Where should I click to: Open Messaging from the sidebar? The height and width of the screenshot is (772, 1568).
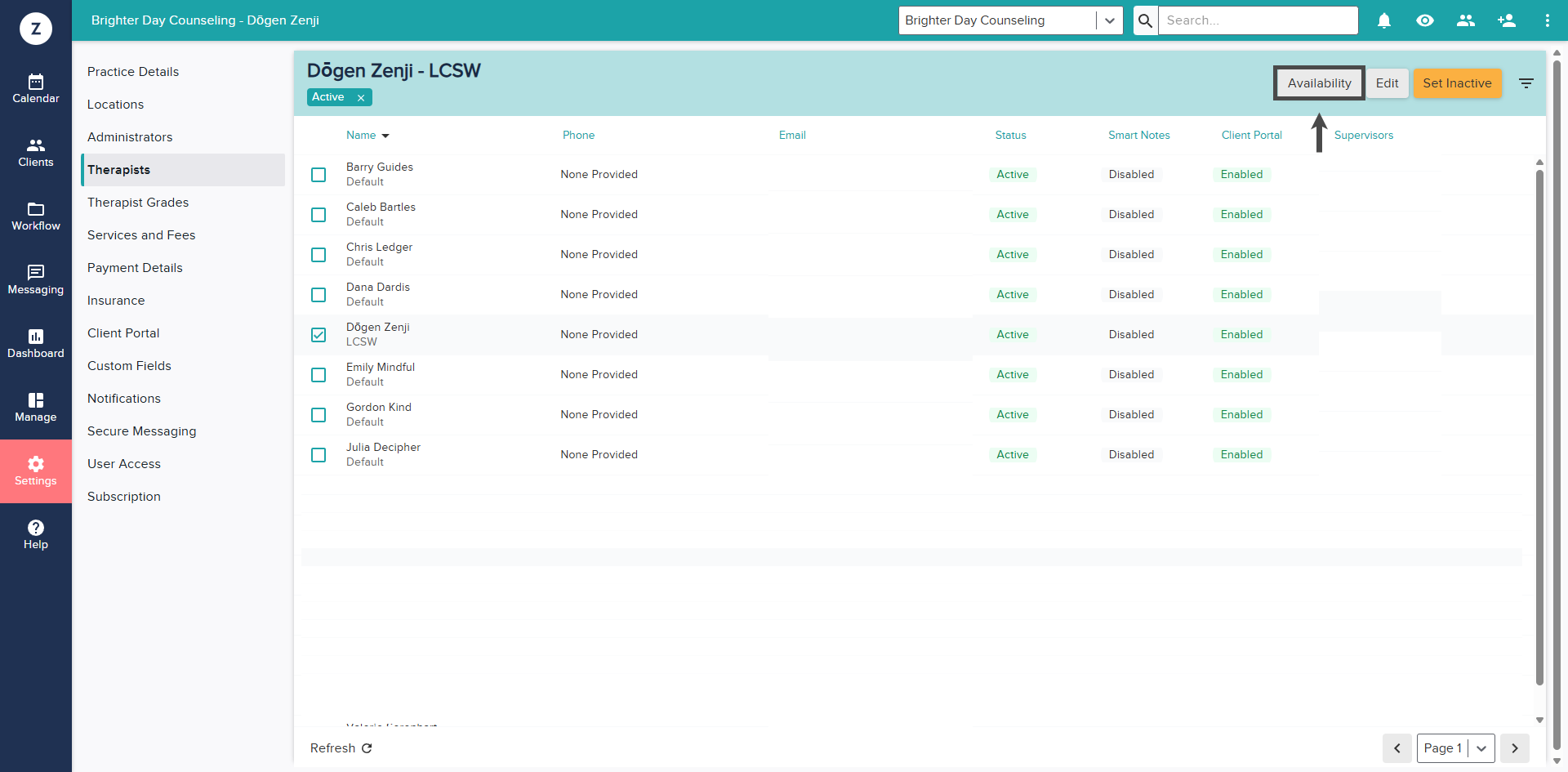[x=36, y=280]
